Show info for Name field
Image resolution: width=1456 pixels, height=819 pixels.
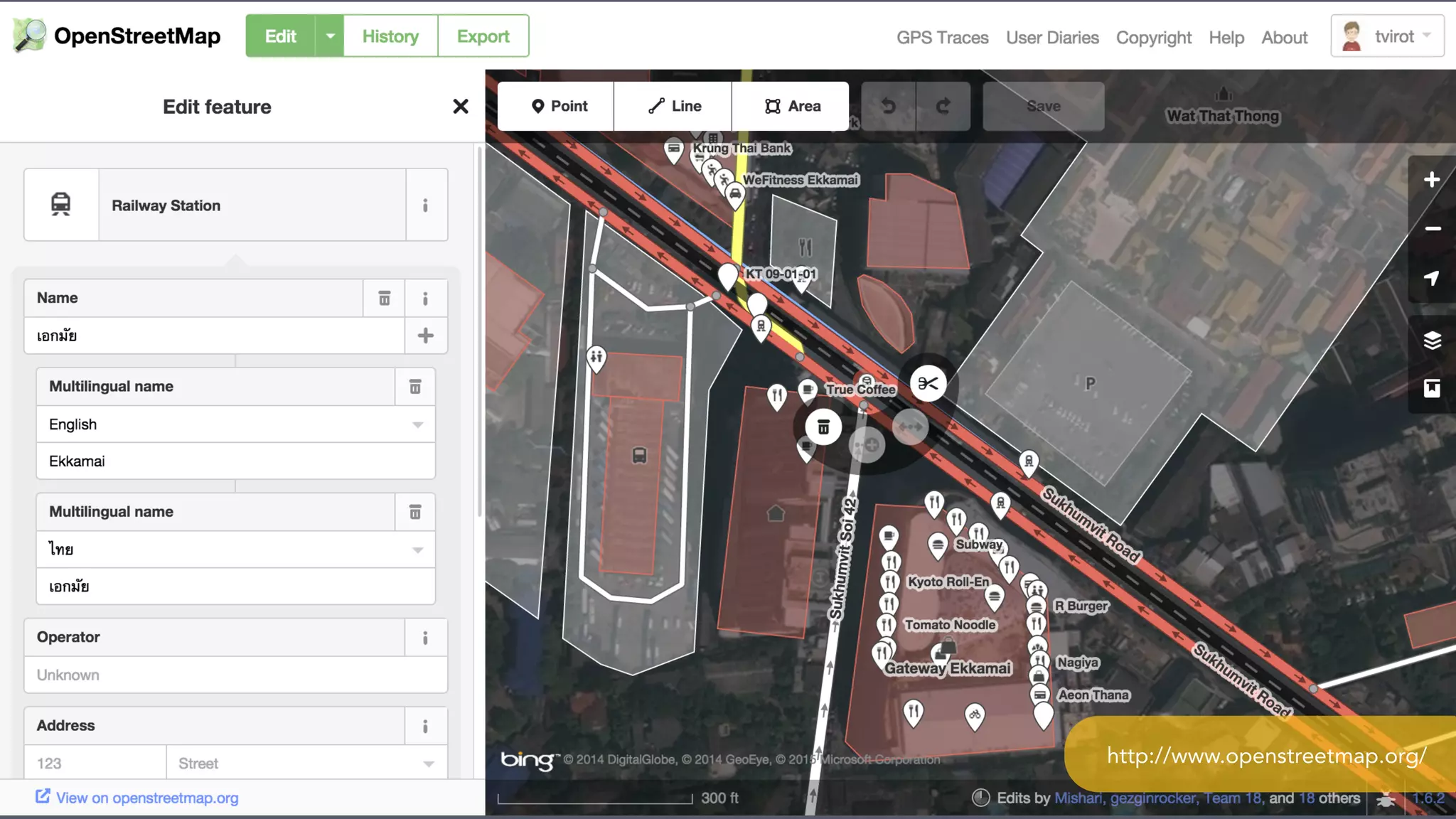(425, 298)
